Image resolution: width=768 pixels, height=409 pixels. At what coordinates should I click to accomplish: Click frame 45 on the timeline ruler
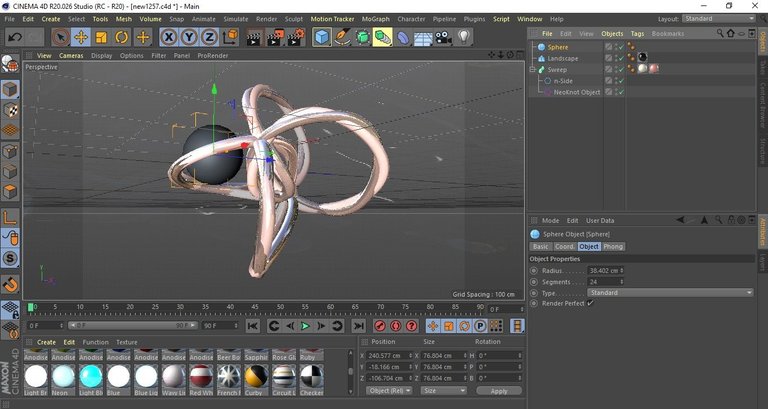pyautogui.click(x=255, y=308)
